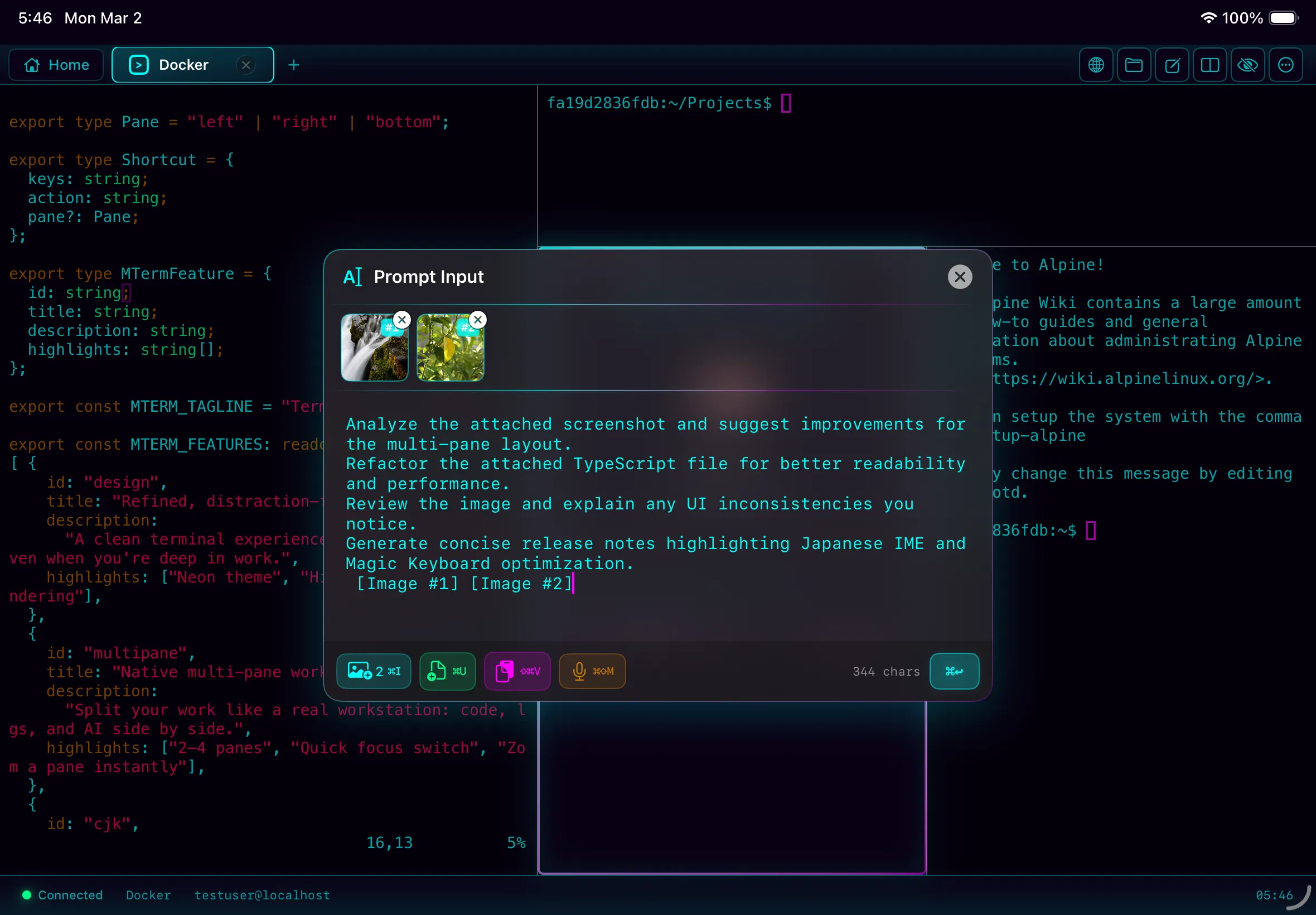Click the Connected status indicator

[62, 895]
